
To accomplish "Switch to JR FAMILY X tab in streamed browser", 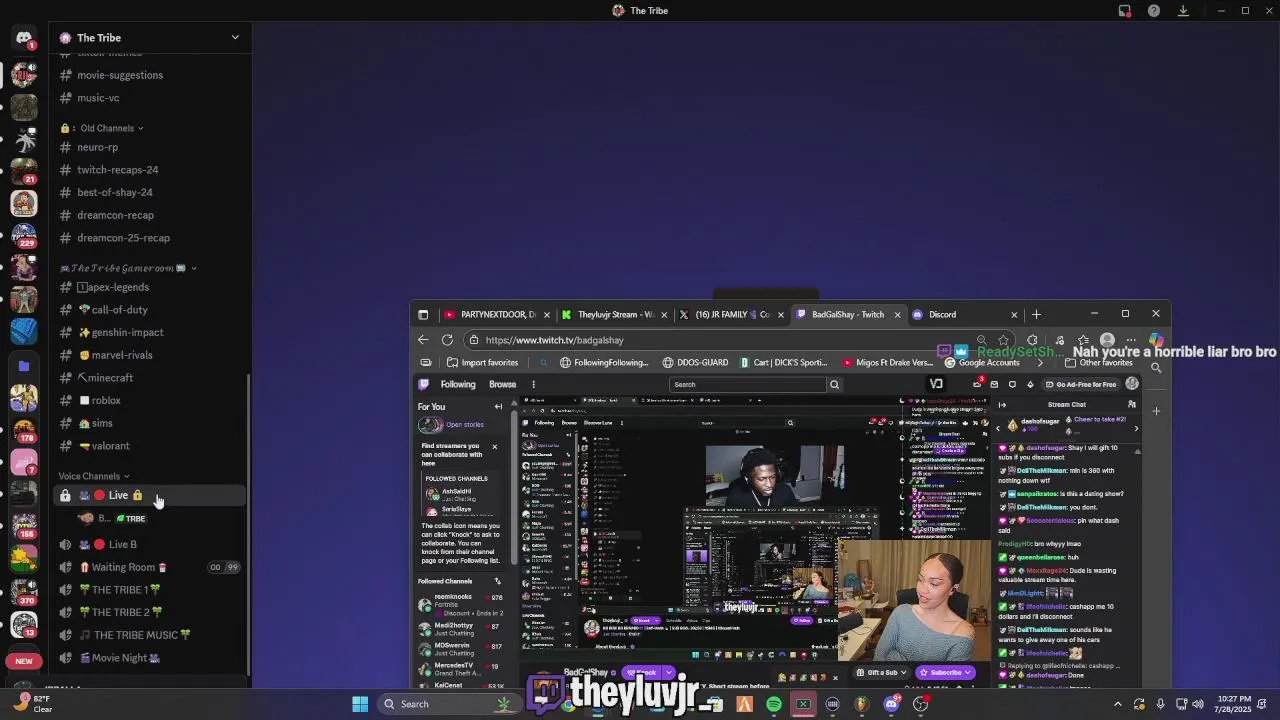I will click(730, 314).
